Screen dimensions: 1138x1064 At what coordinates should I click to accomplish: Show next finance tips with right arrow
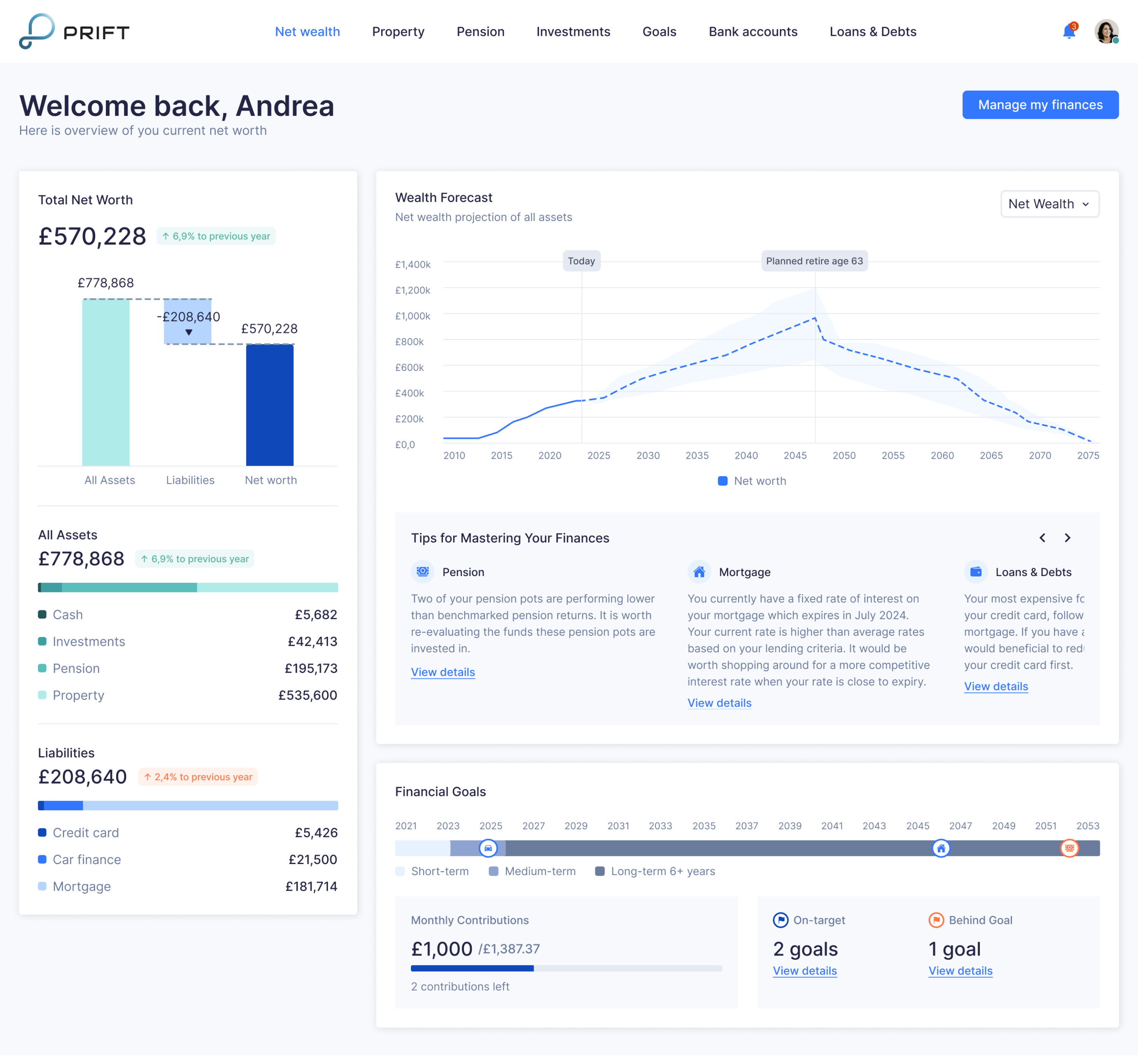pos(1067,538)
